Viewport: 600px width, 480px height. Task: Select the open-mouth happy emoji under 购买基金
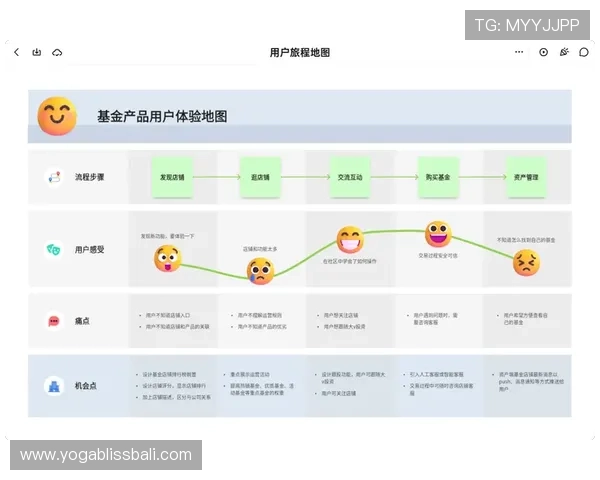point(438,233)
